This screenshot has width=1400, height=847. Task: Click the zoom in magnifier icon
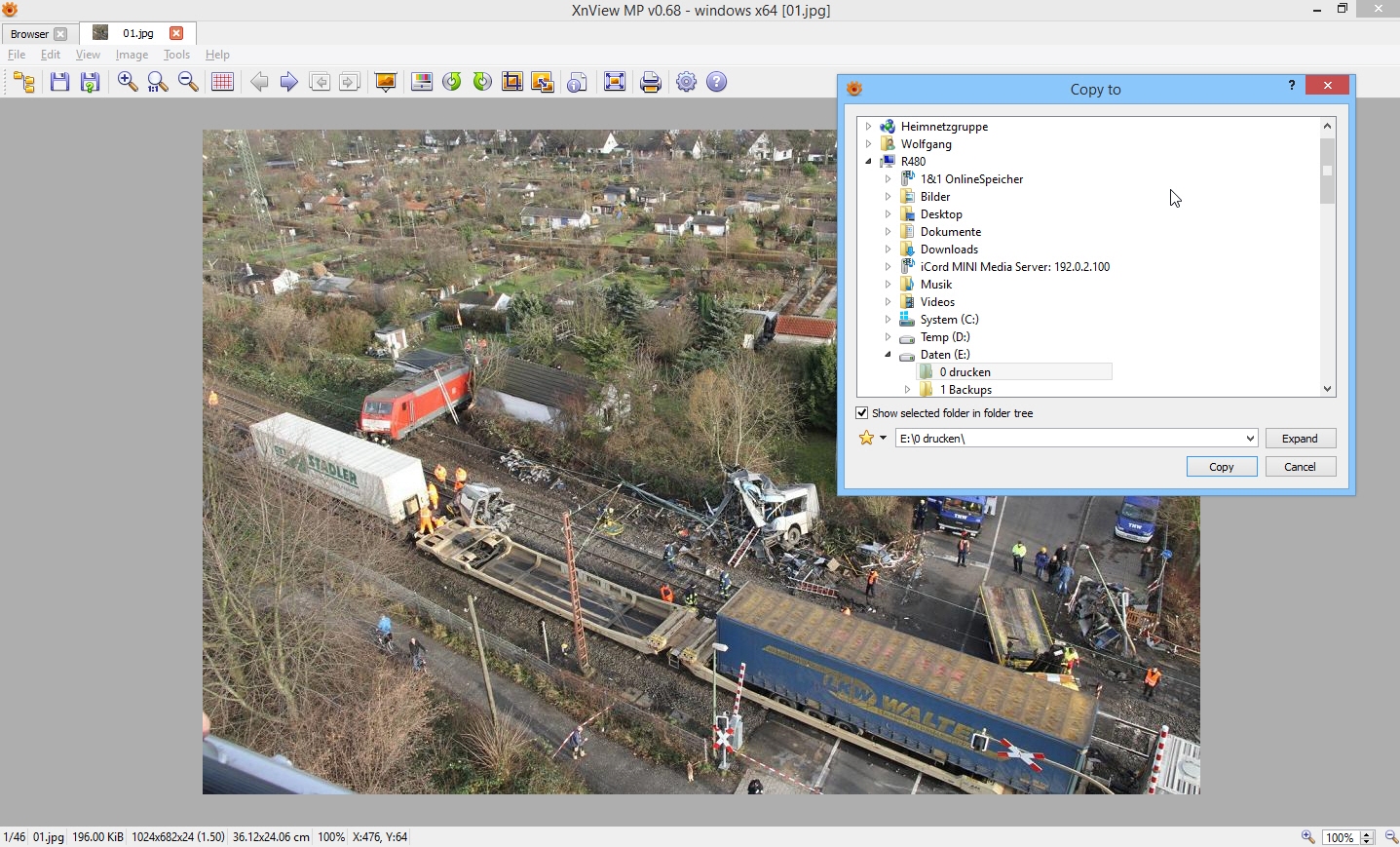click(128, 82)
